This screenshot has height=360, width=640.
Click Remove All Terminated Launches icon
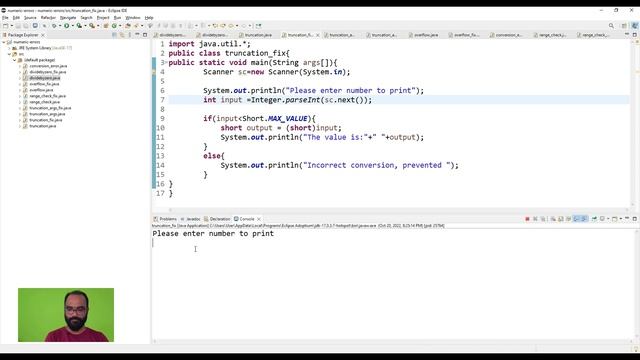pos(543,219)
